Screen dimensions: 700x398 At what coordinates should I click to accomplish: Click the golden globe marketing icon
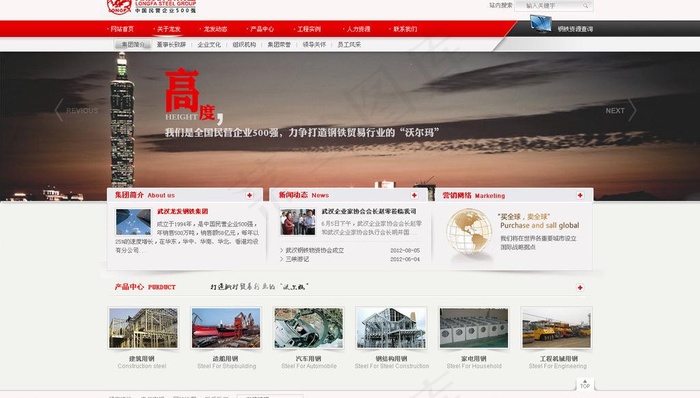click(x=469, y=232)
